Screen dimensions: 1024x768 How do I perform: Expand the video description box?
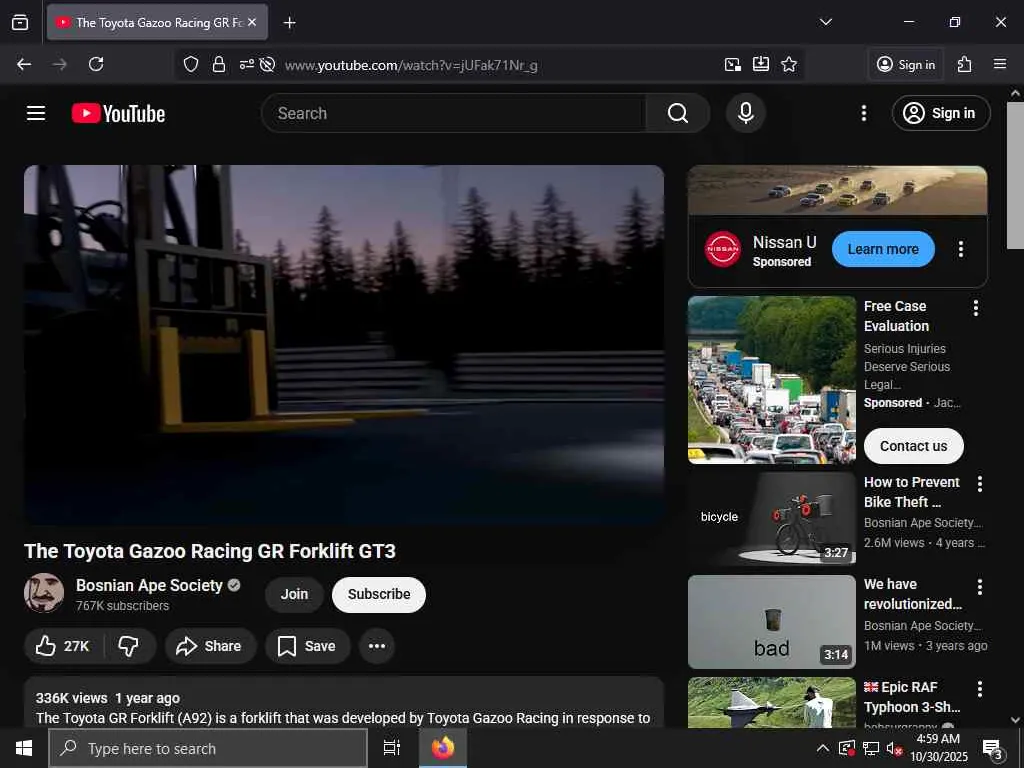[344, 703]
